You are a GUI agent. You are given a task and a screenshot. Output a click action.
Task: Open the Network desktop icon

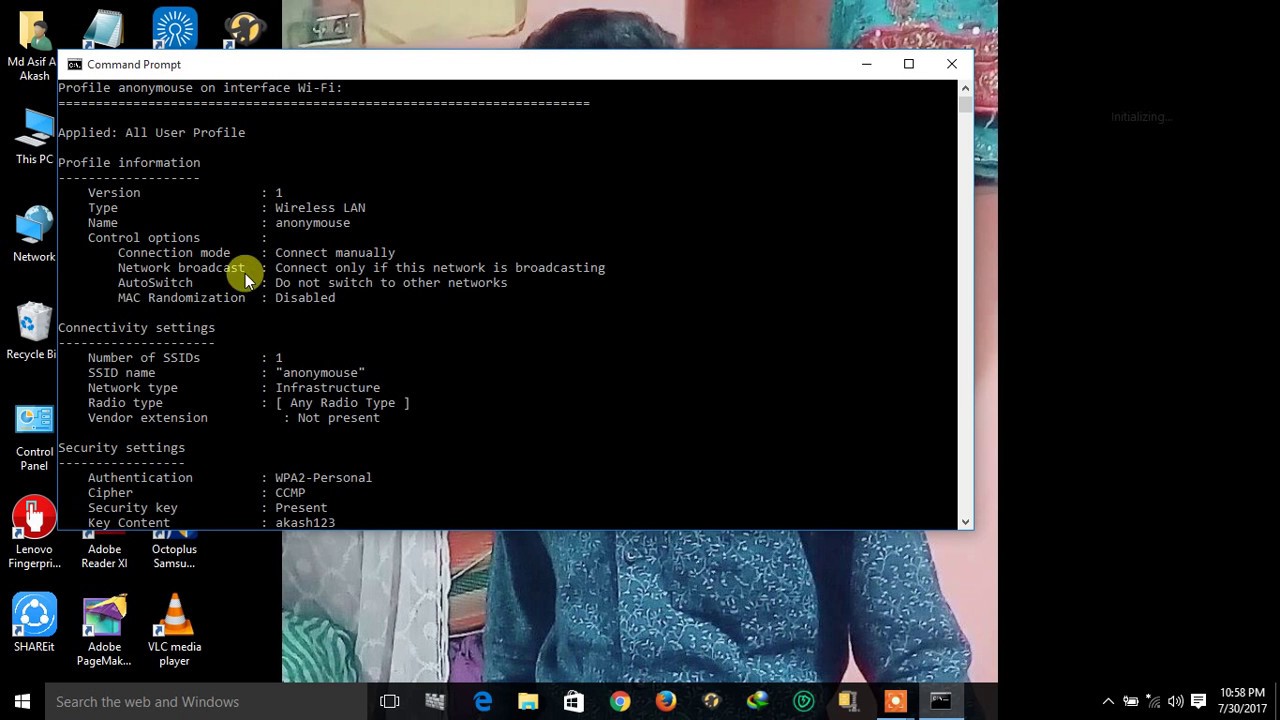point(34,235)
